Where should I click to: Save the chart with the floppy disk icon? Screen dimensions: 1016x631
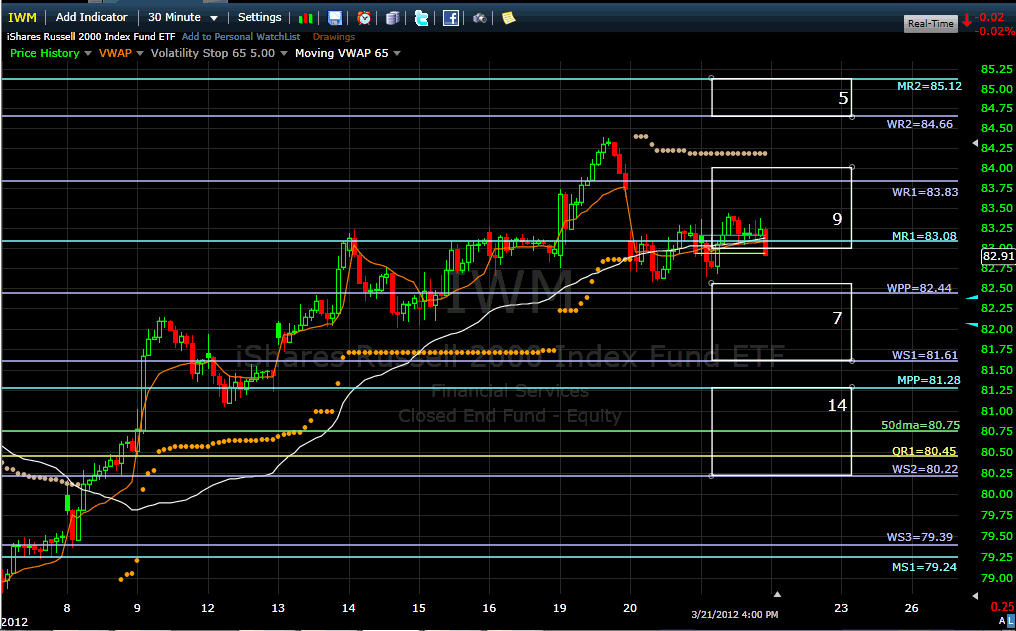(x=335, y=18)
